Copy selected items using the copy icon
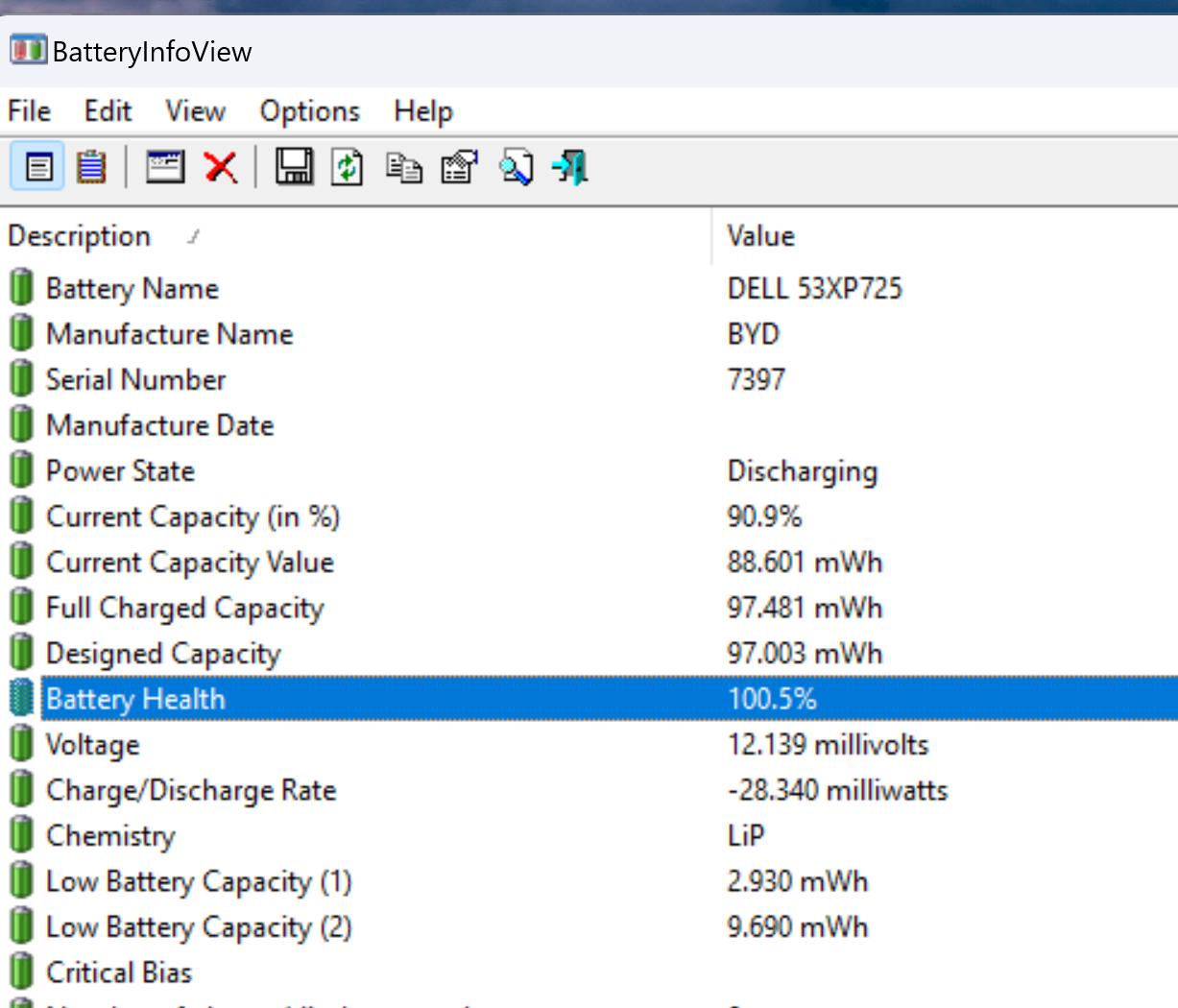The height and width of the screenshot is (1008, 1178). (x=404, y=168)
